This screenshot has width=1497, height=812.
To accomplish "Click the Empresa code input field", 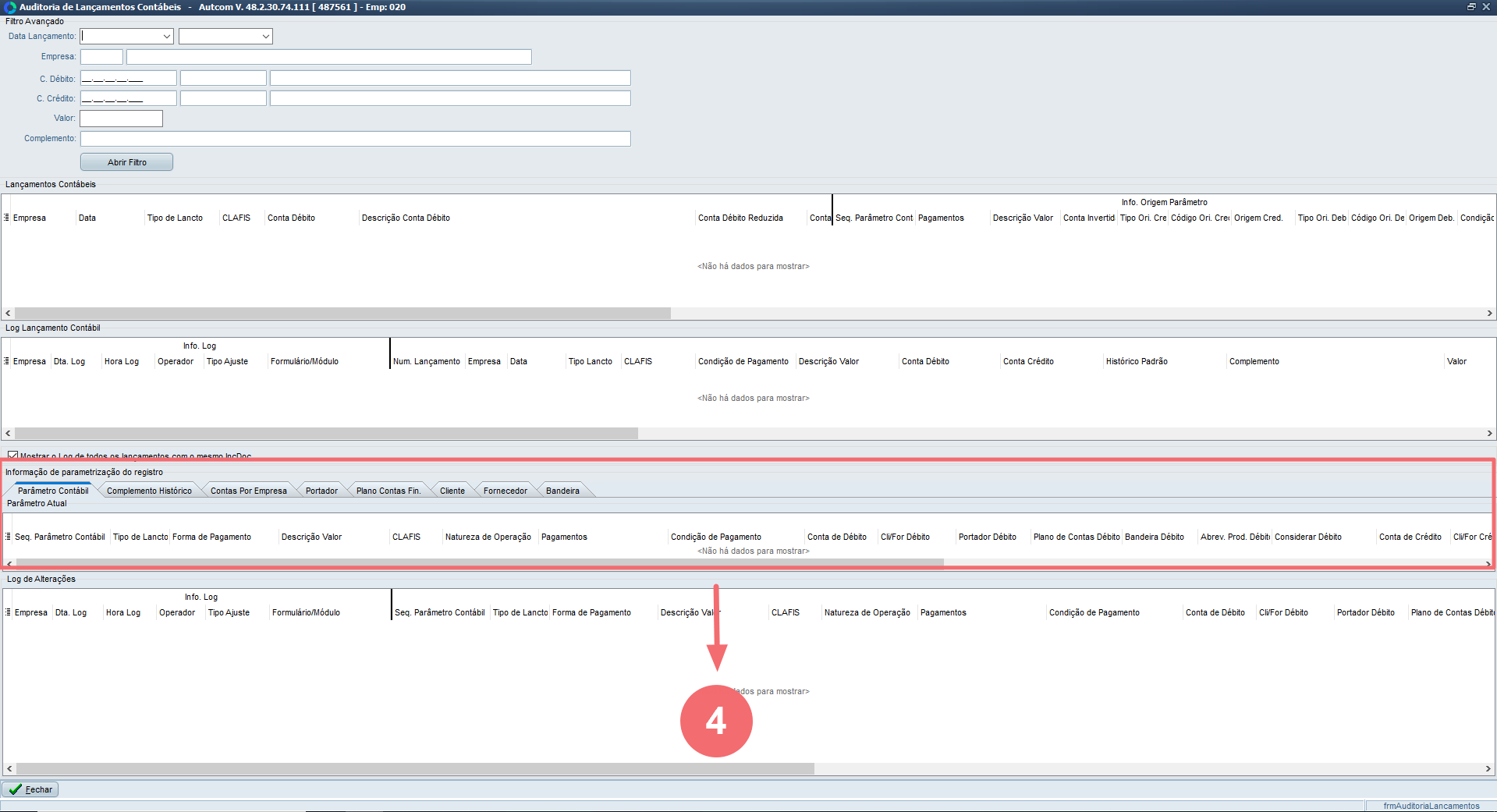I will (101, 57).
